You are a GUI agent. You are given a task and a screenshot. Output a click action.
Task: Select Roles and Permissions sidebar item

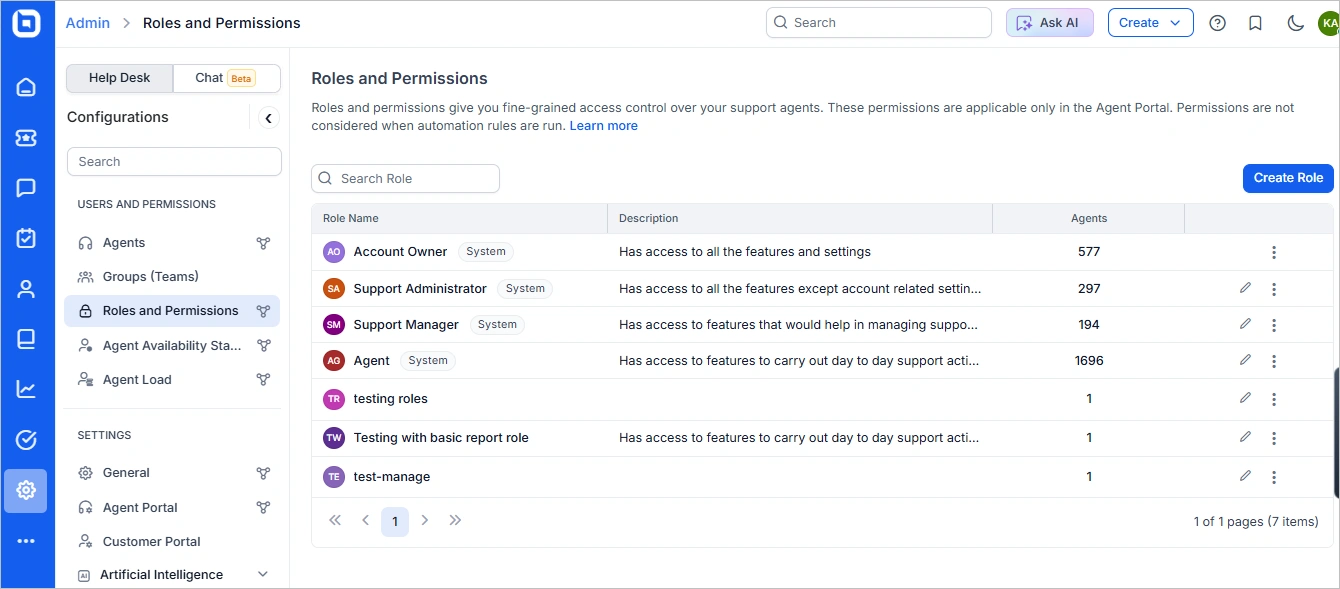[172, 311]
